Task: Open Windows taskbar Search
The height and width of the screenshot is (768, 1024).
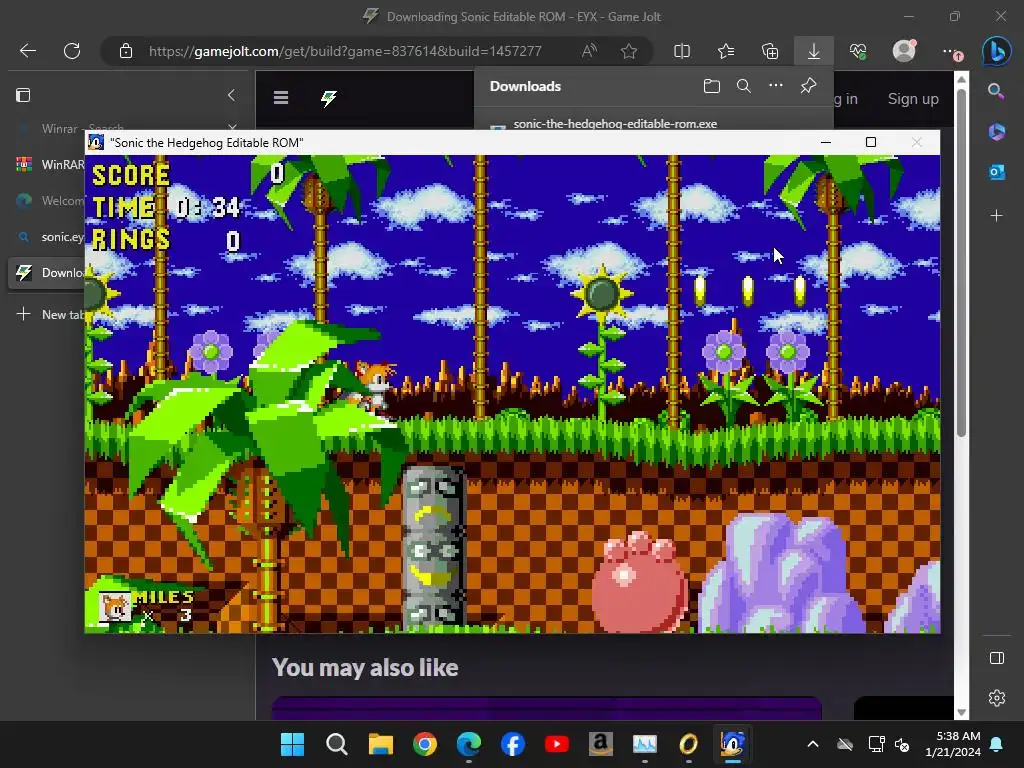Action: click(336, 744)
